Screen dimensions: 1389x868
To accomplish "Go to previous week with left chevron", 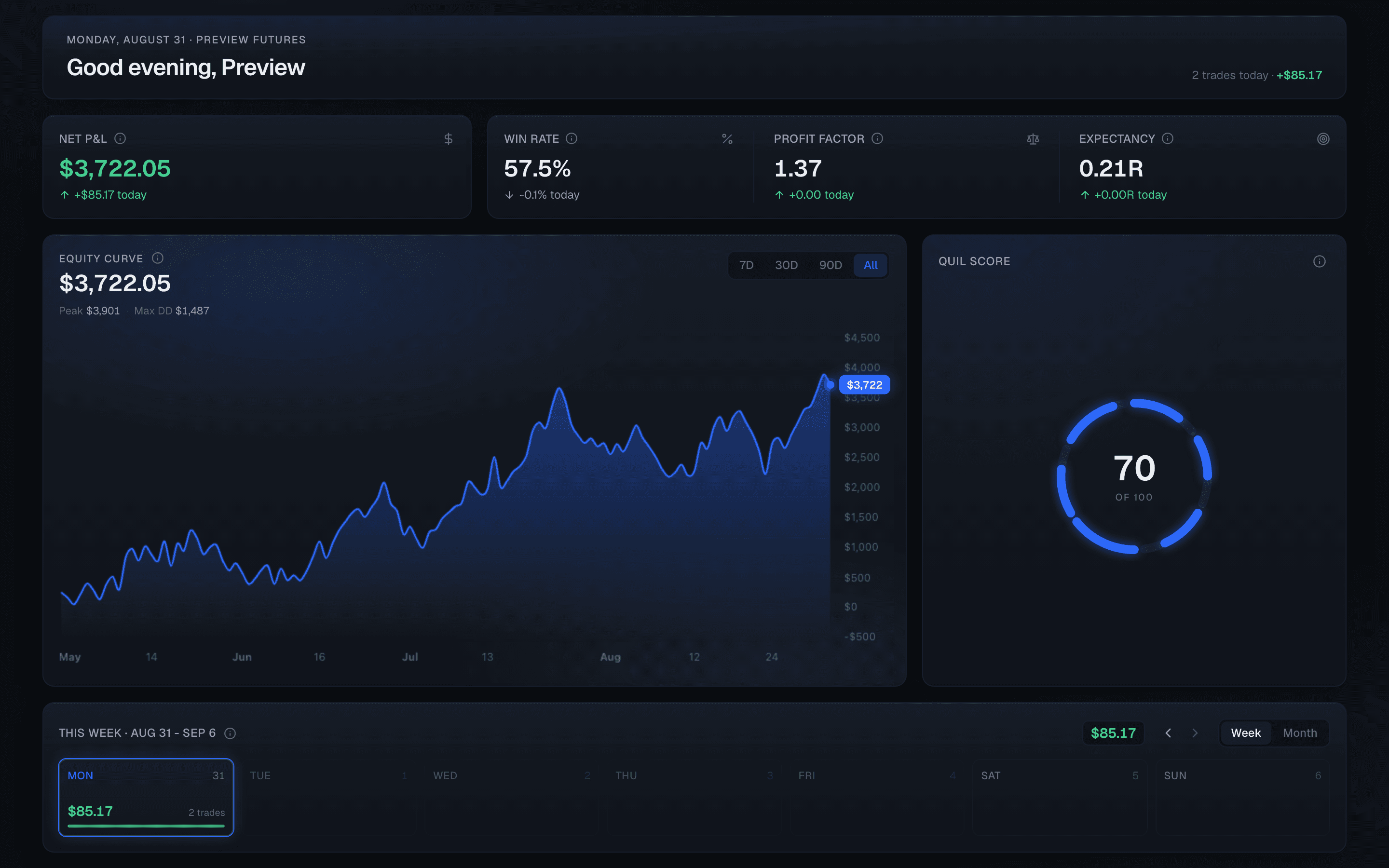I will coord(1168,733).
